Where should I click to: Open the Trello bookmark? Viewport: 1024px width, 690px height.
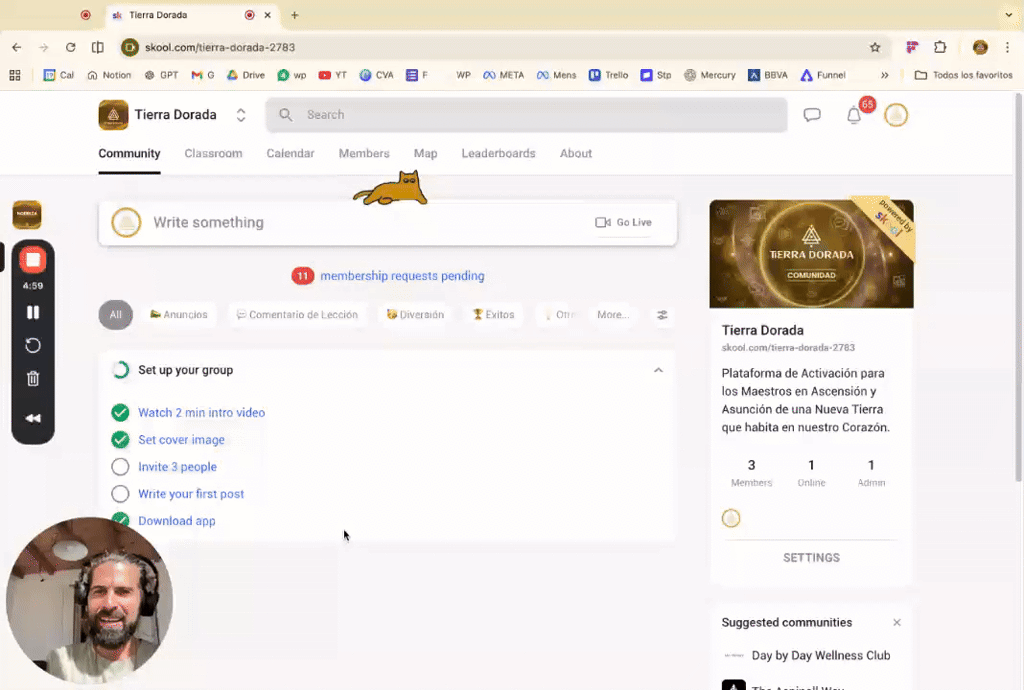609,75
